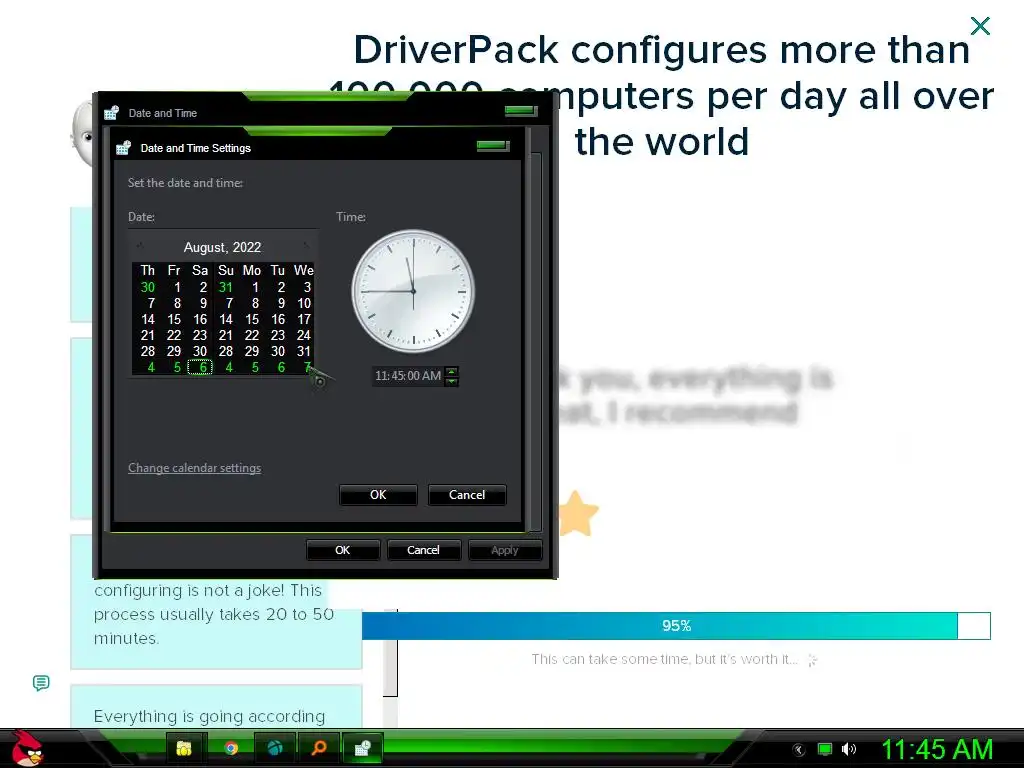Decrease the time with the down spinner
1024x768 pixels.
point(451,381)
